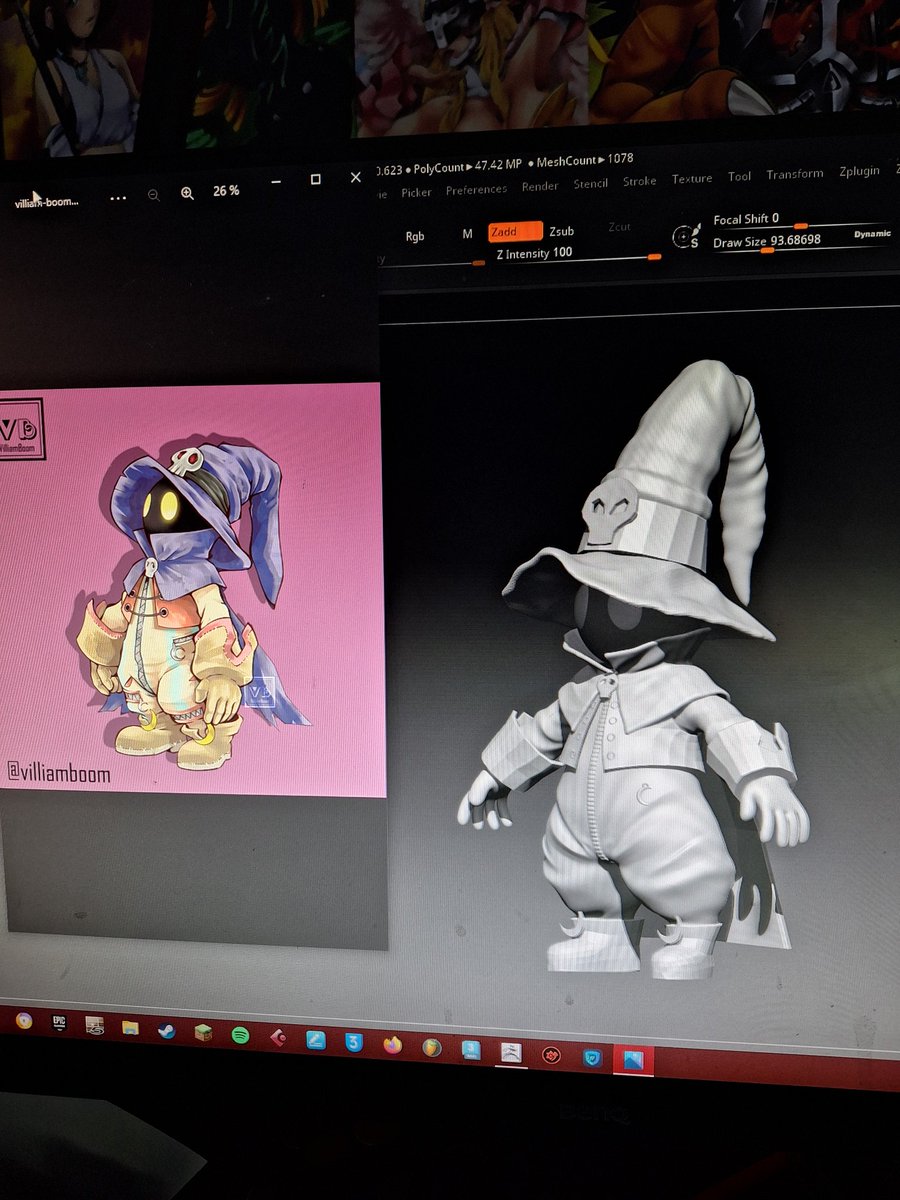900x1200 pixels.
Task: Open File Explorer folder icon in taskbar
Action: (x=130, y=1028)
